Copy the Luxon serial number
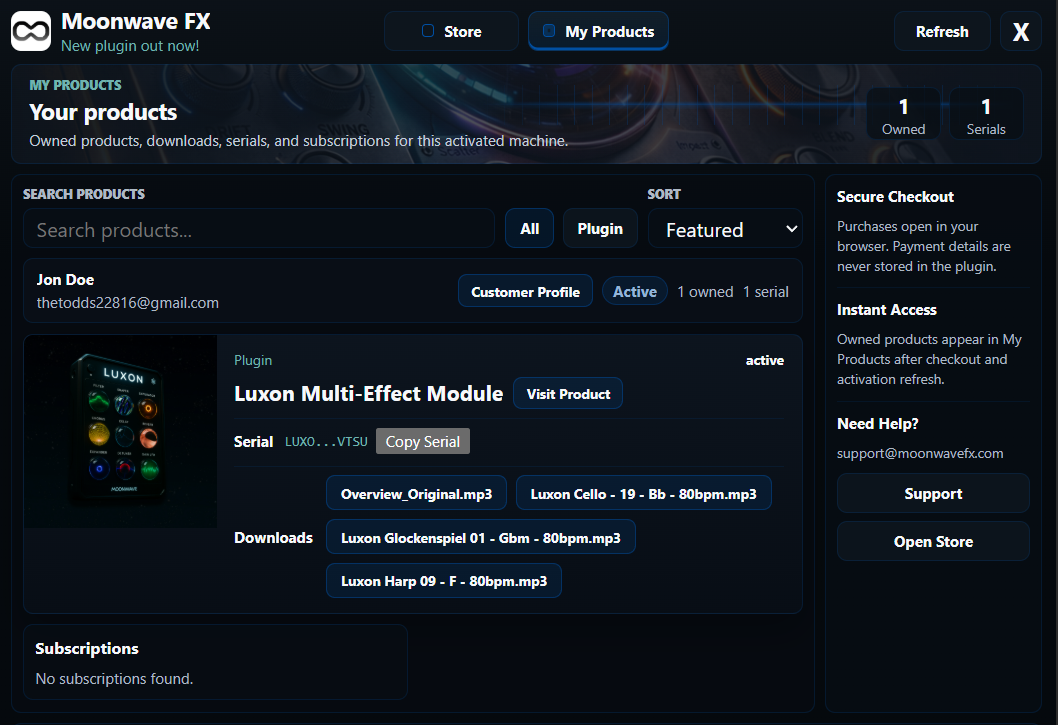The width and height of the screenshot is (1058, 725). point(422,441)
